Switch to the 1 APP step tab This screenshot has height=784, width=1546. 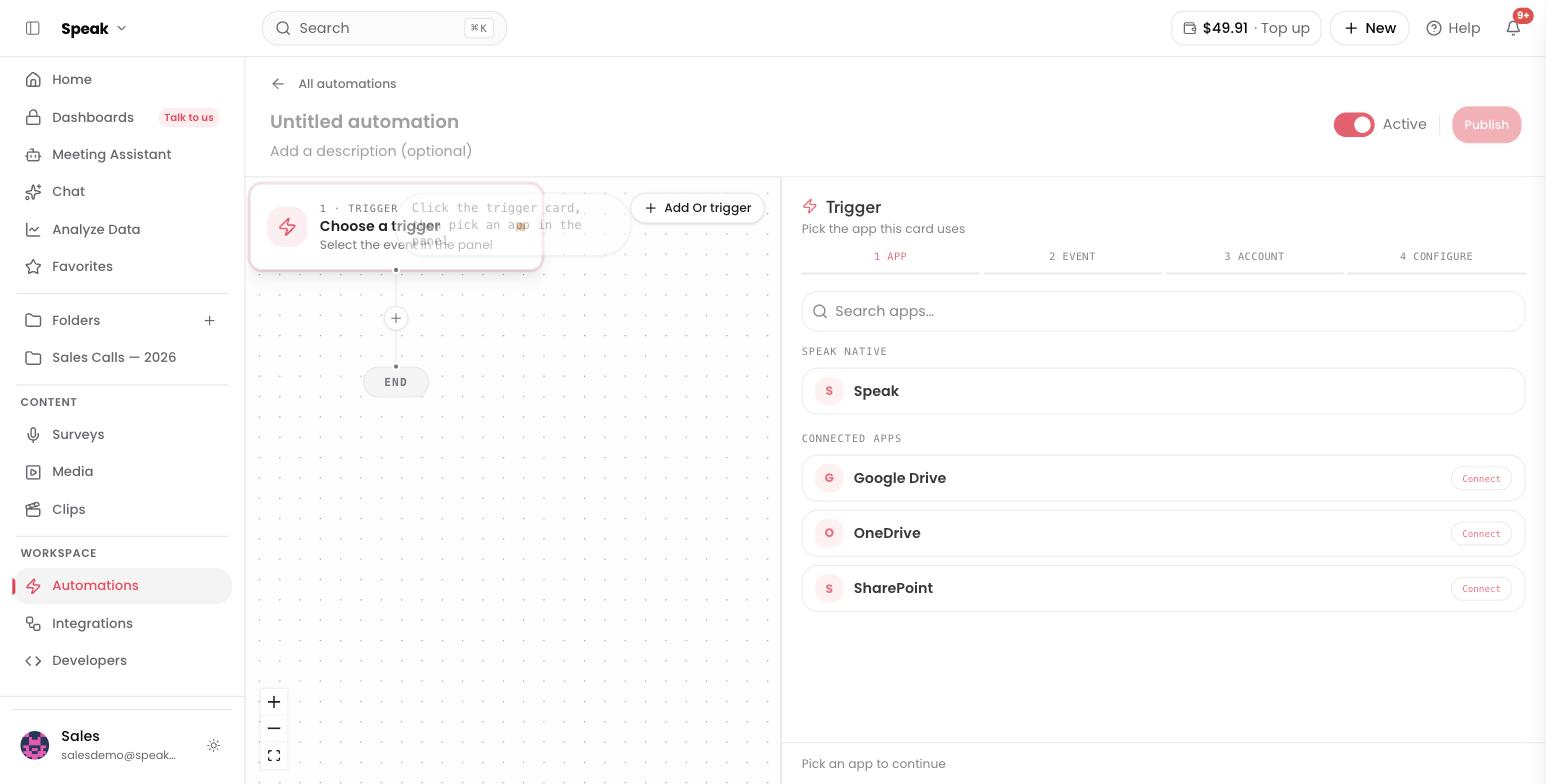click(x=890, y=258)
